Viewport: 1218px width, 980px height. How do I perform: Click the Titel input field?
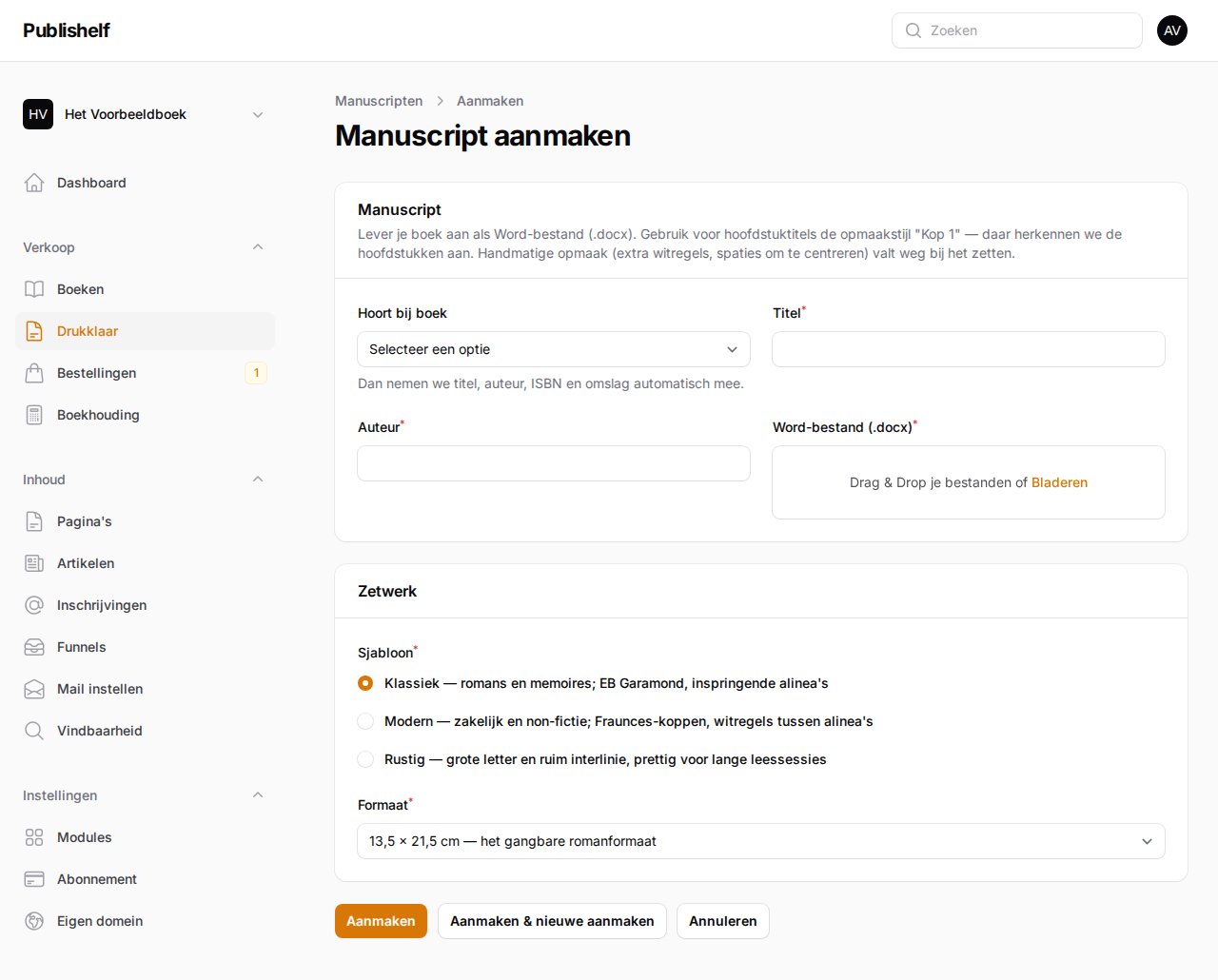(x=969, y=349)
